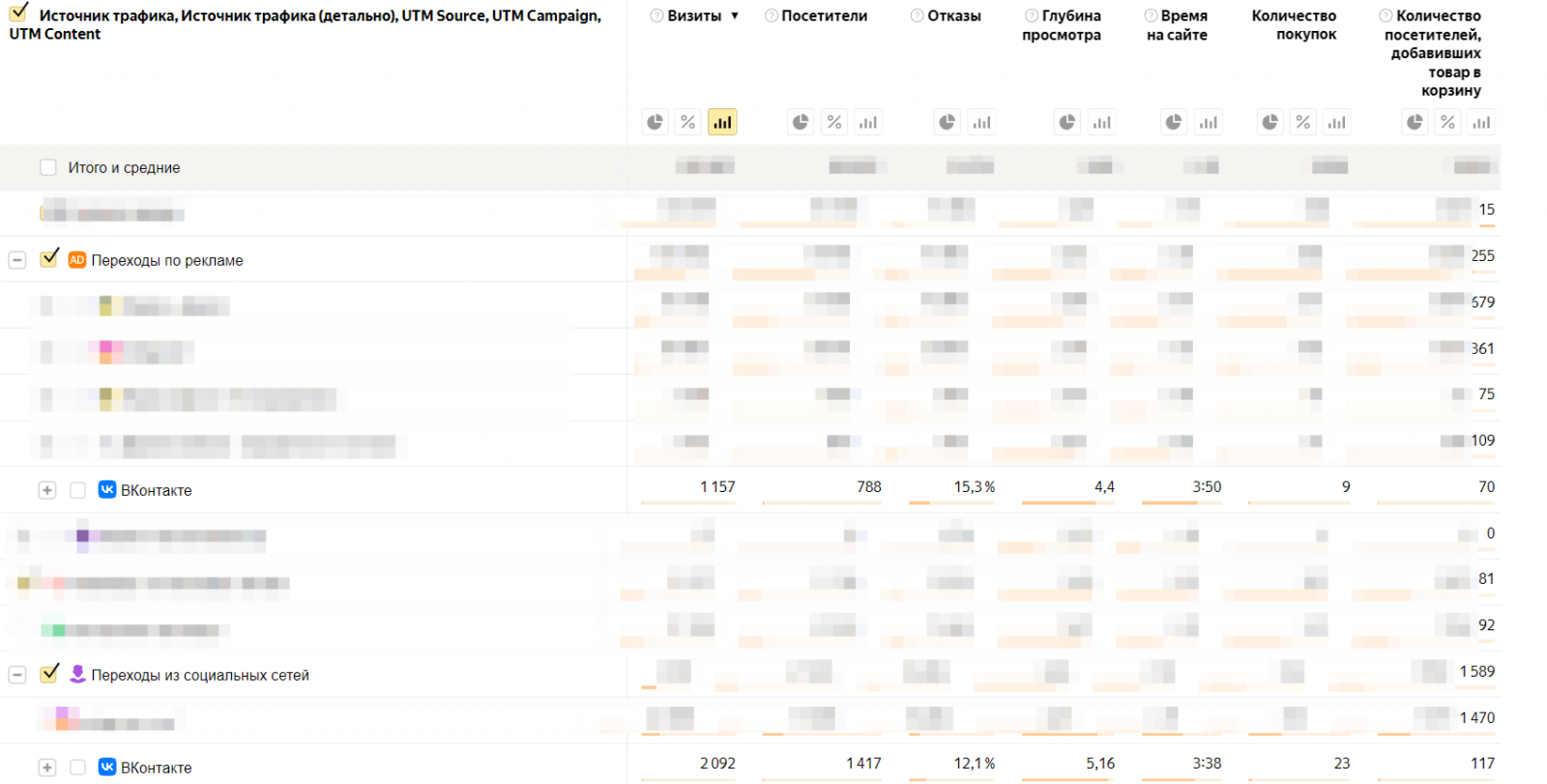Sort by Глубина просмотра header
This screenshot has width=1547, height=784.
[1062, 25]
